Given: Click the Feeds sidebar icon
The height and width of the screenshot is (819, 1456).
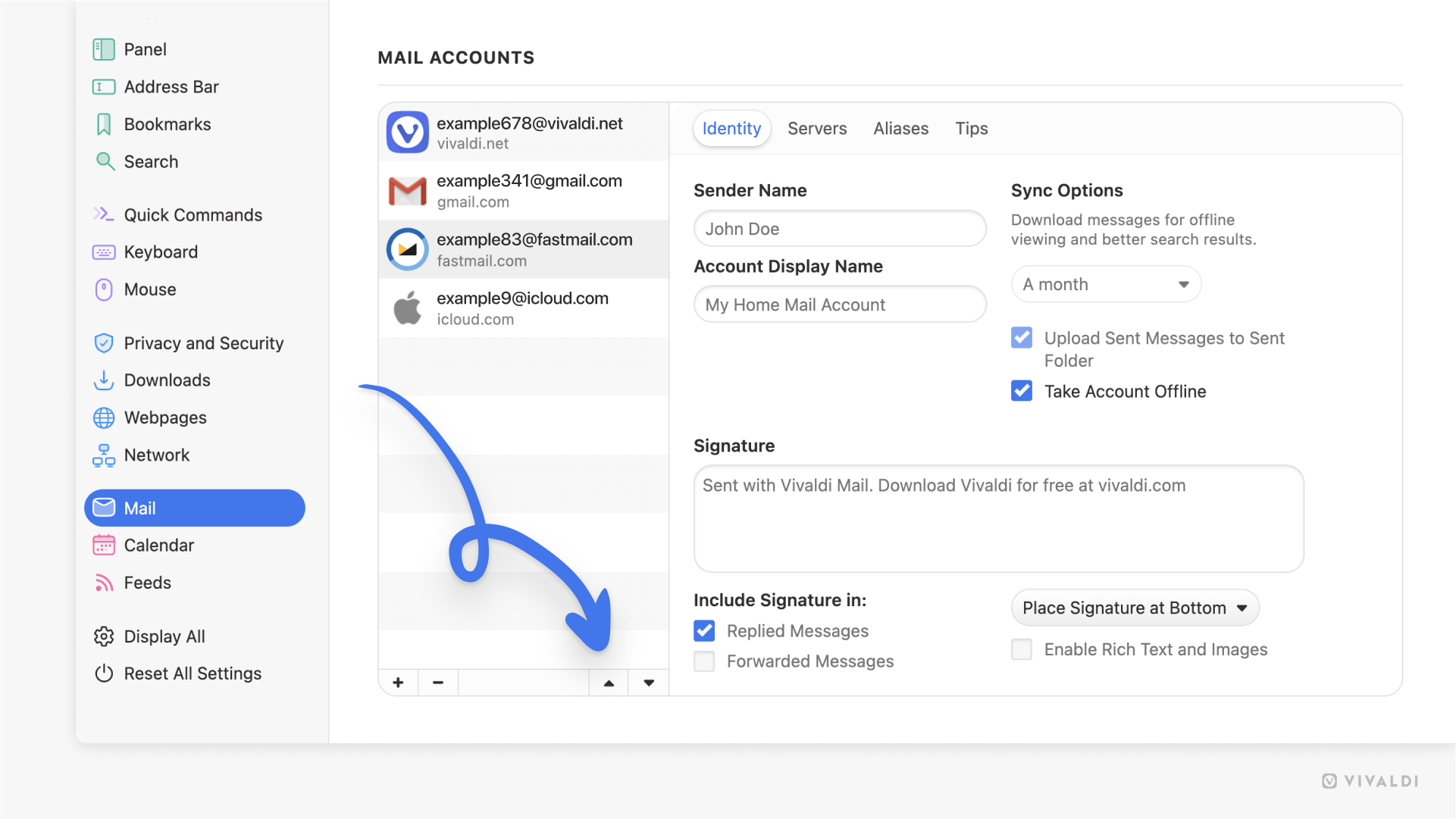Looking at the screenshot, I should [102, 582].
